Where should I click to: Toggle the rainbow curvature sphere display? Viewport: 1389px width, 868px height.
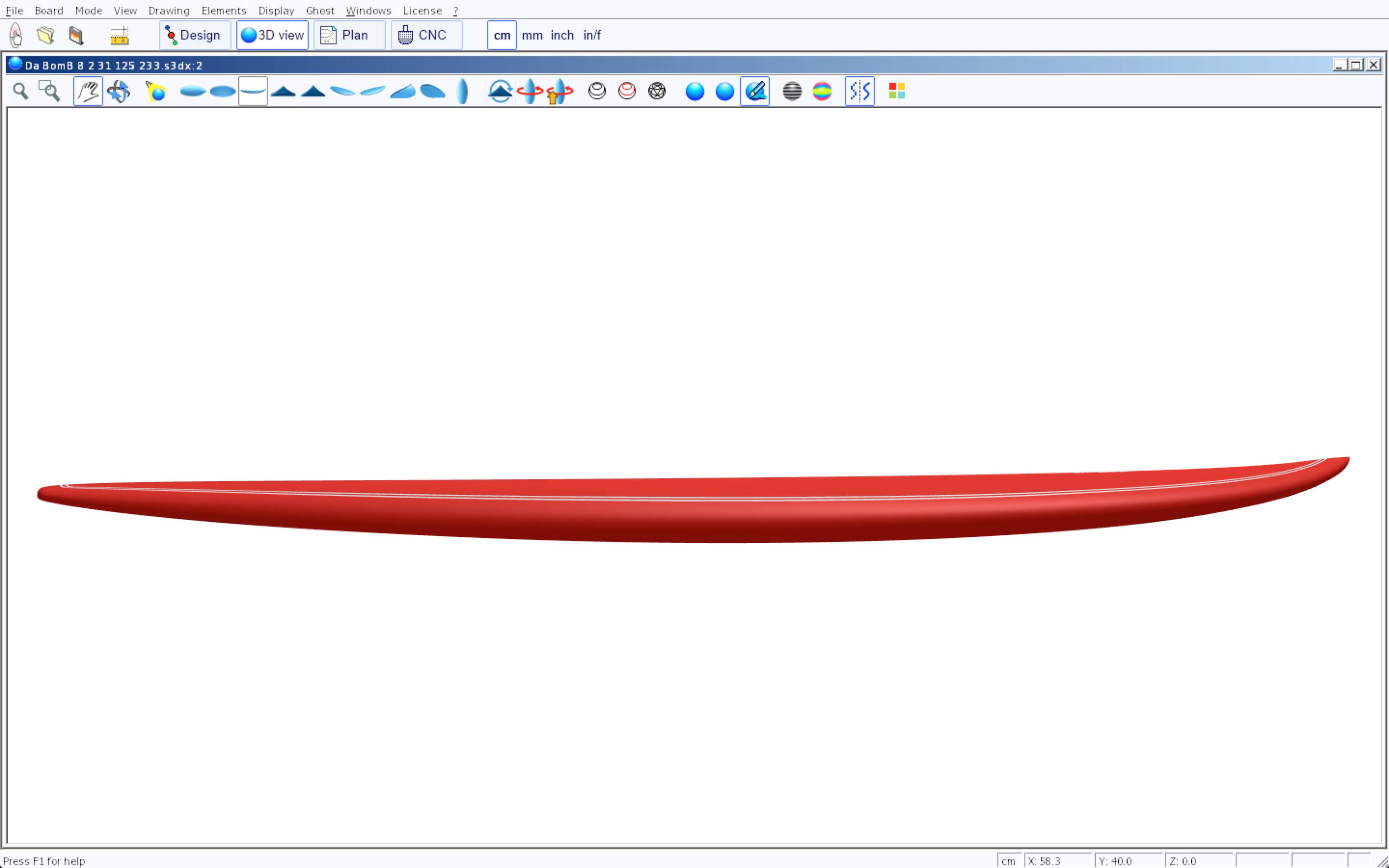click(822, 91)
